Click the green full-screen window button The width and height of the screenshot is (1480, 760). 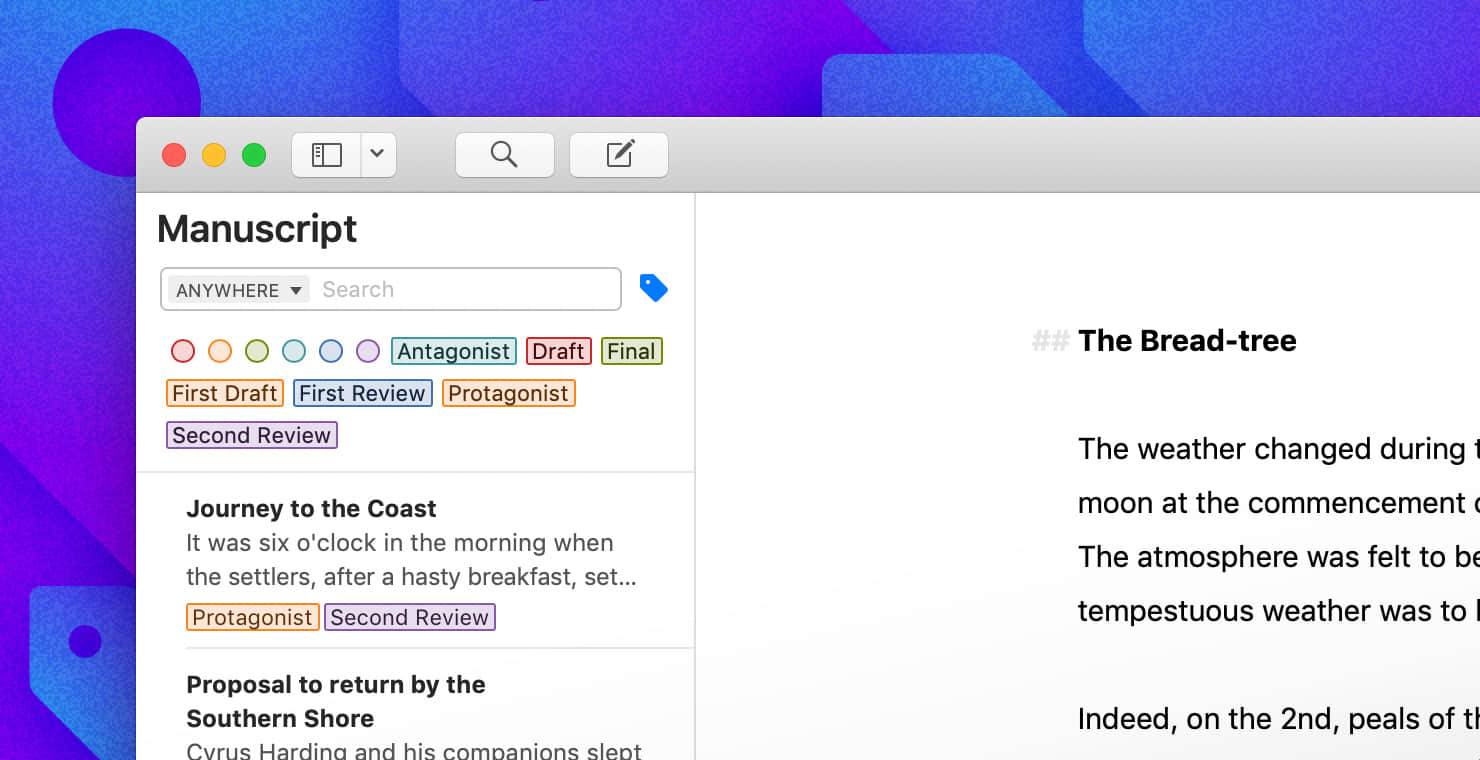coord(254,155)
